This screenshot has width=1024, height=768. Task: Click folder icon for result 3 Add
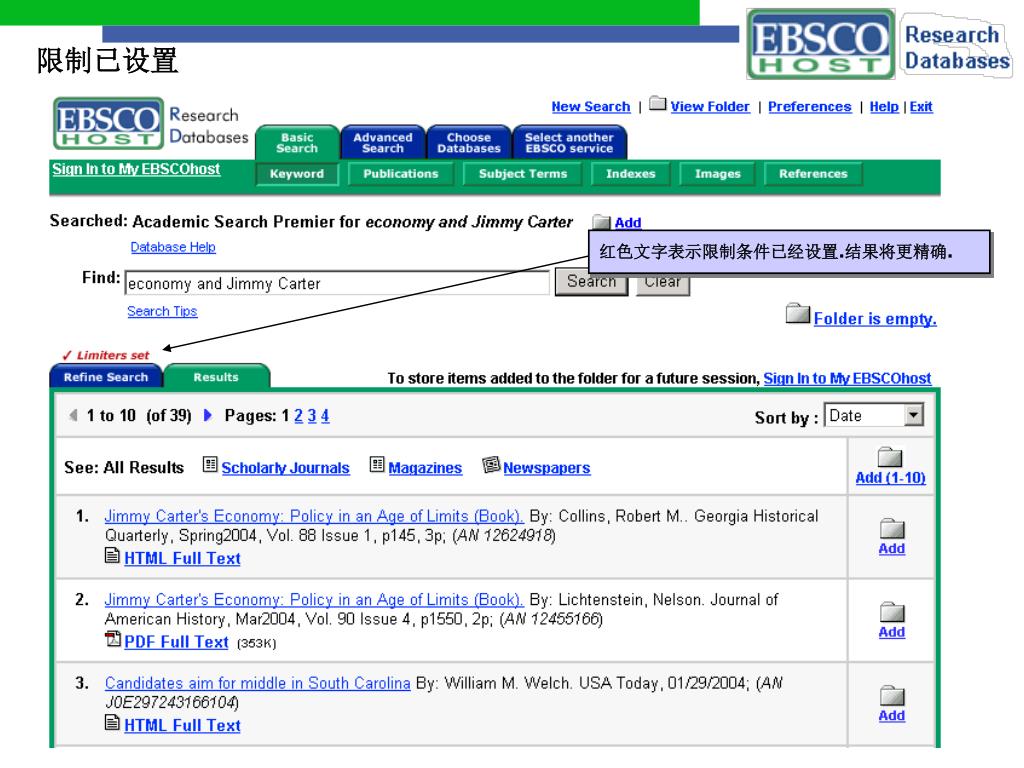tap(891, 696)
